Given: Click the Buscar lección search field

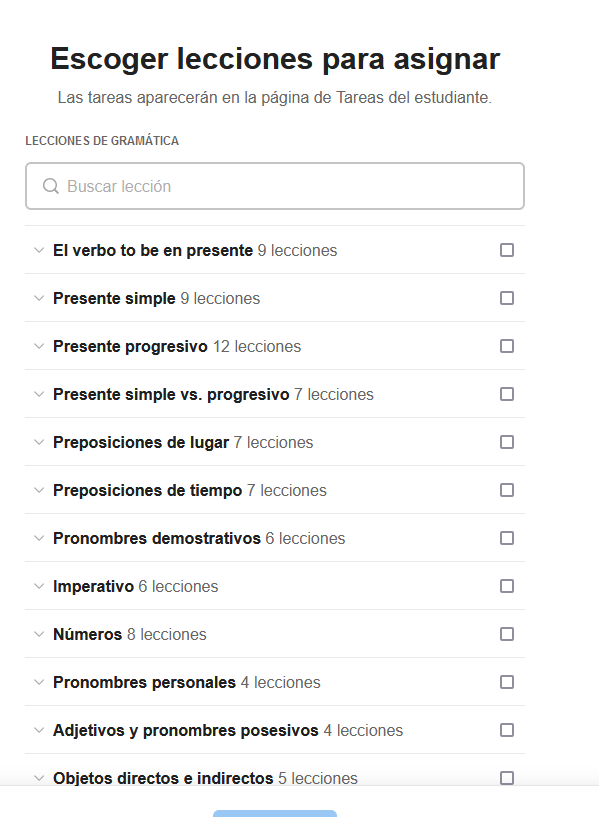Looking at the screenshot, I should coord(274,186).
